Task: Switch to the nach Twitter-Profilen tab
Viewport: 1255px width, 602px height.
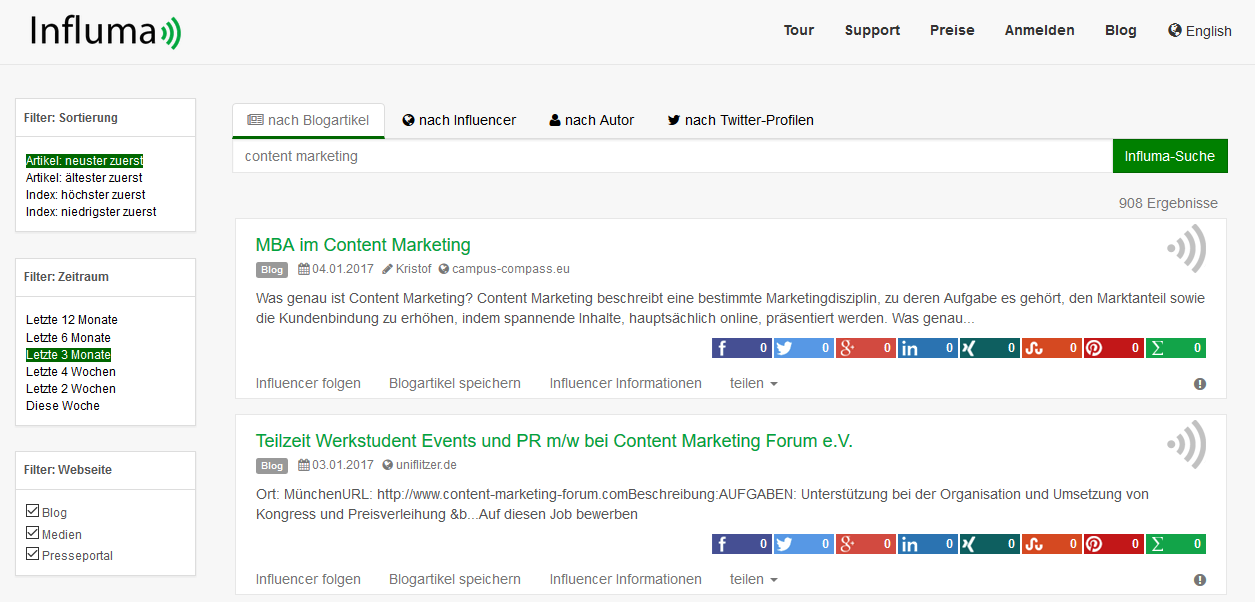Action: coord(741,120)
